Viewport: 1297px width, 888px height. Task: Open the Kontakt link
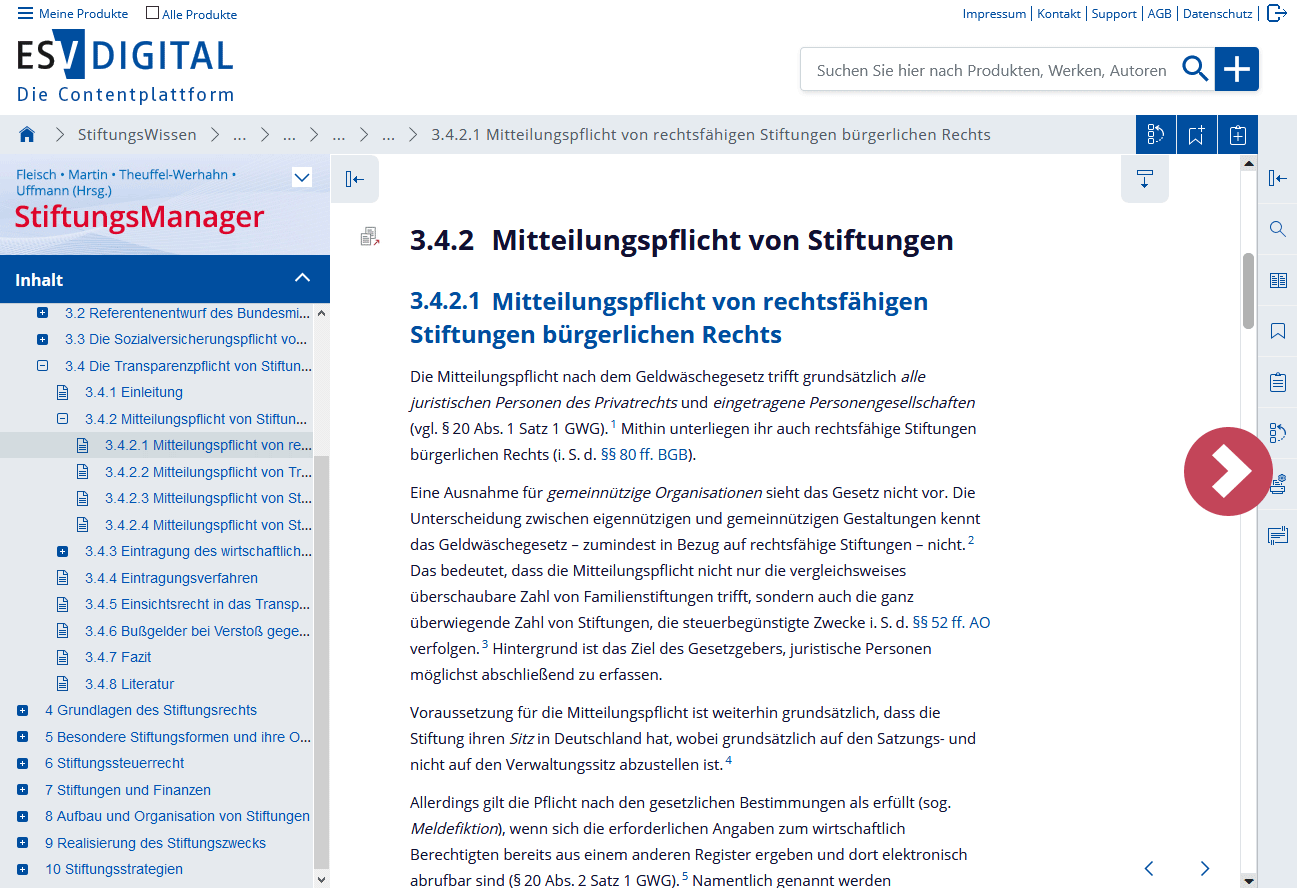(1059, 13)
